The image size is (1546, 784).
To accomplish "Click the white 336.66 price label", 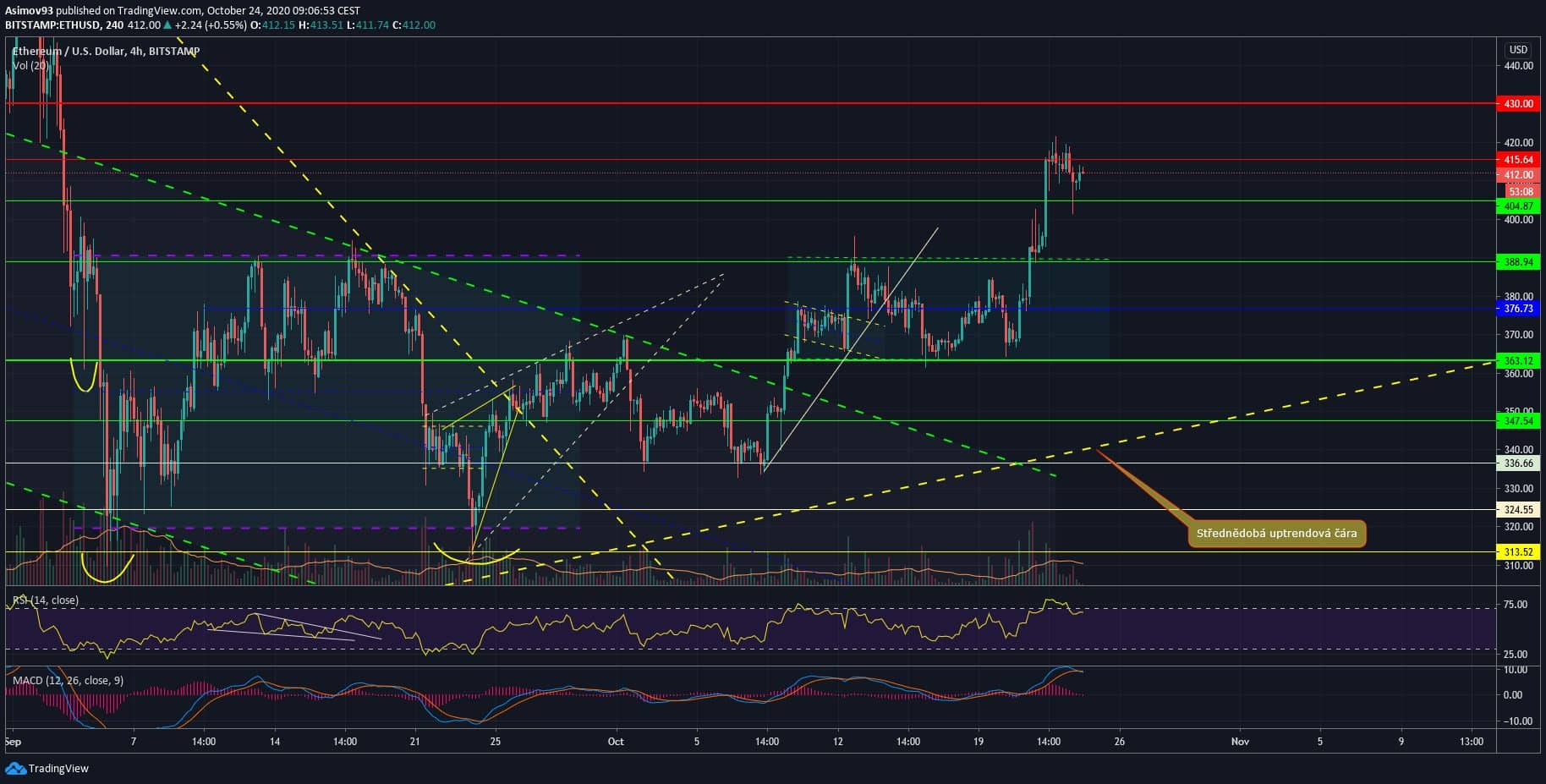I will pos(1518,463).
